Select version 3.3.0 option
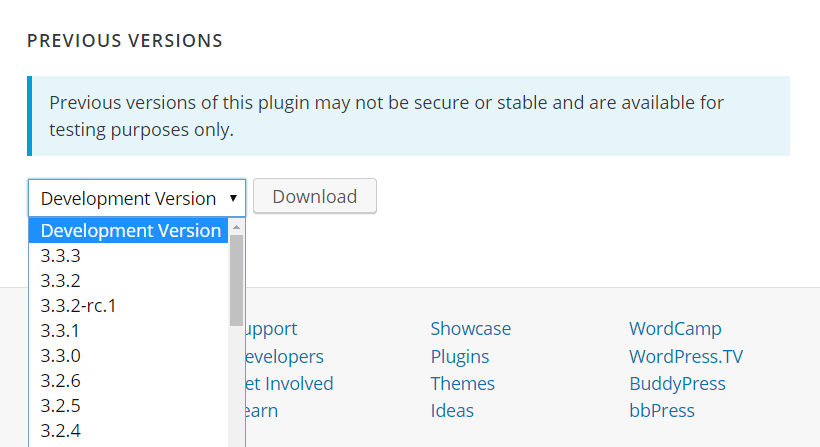The image size is (820, 447). point(61,356)
